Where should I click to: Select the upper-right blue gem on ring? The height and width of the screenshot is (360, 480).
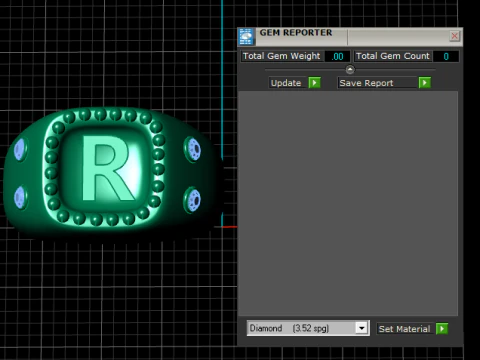193,149
